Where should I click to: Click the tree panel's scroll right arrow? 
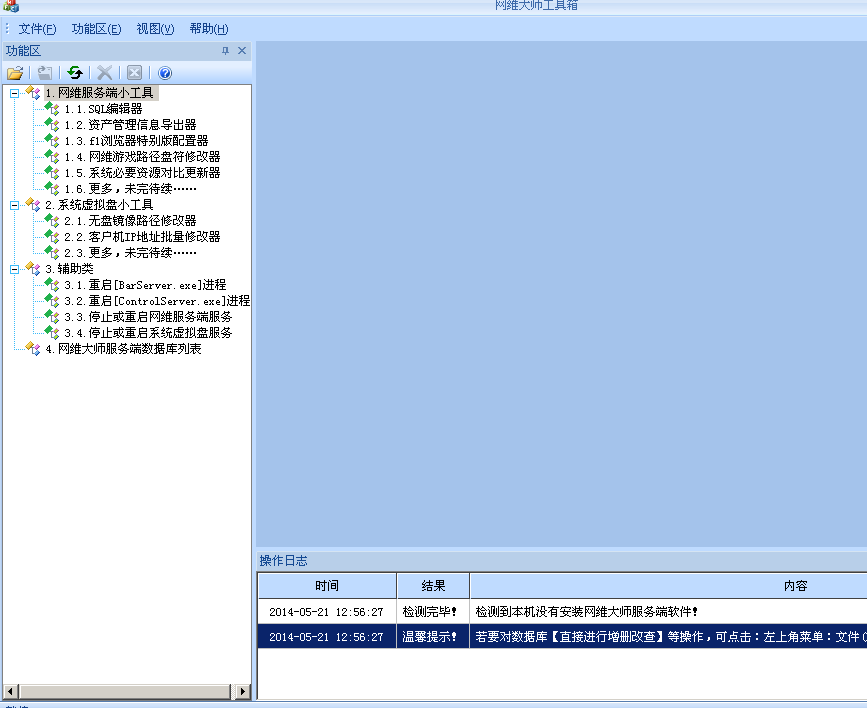(242, 691)
